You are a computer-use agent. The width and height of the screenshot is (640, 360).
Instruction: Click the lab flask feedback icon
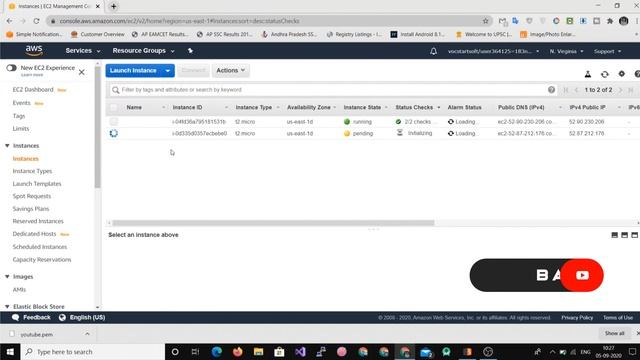(588, 74)
